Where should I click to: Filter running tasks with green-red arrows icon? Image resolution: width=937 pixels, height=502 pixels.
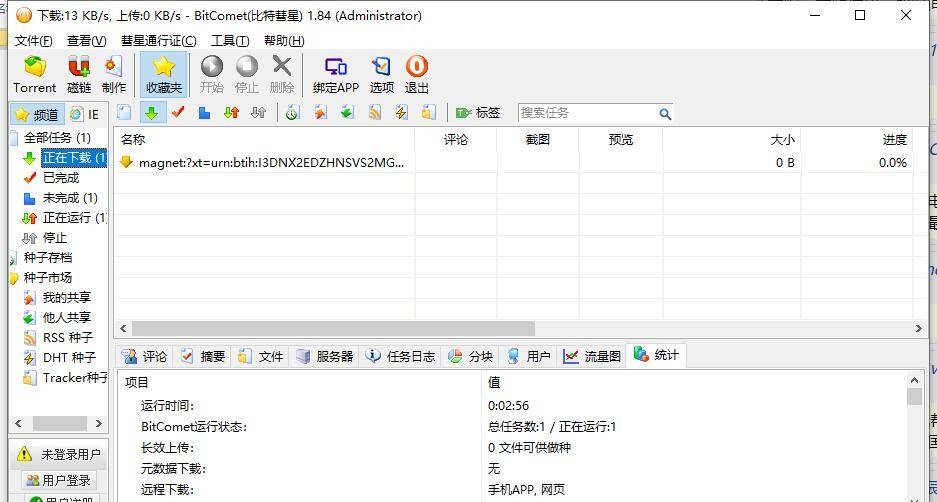(x=231, y=112)
